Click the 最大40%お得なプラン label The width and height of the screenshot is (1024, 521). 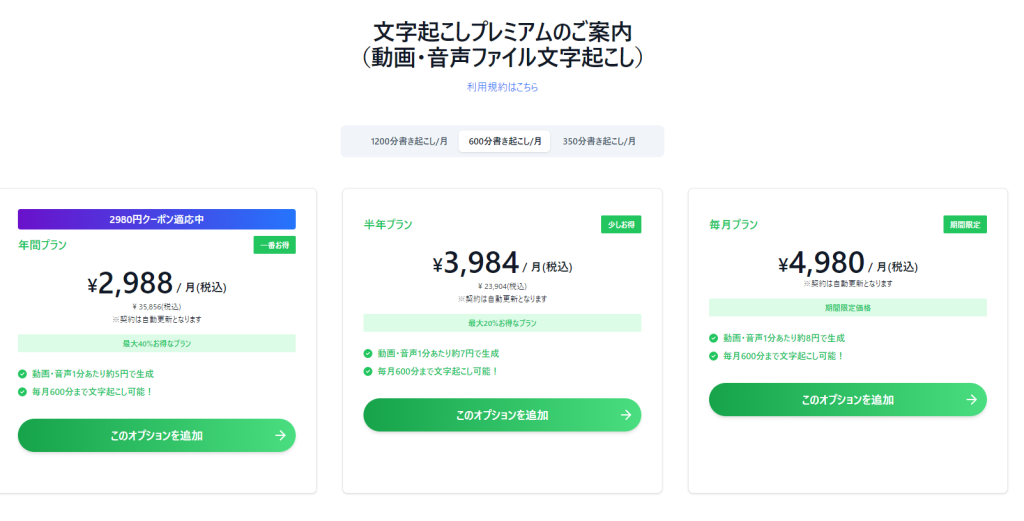tap(156, 343)
